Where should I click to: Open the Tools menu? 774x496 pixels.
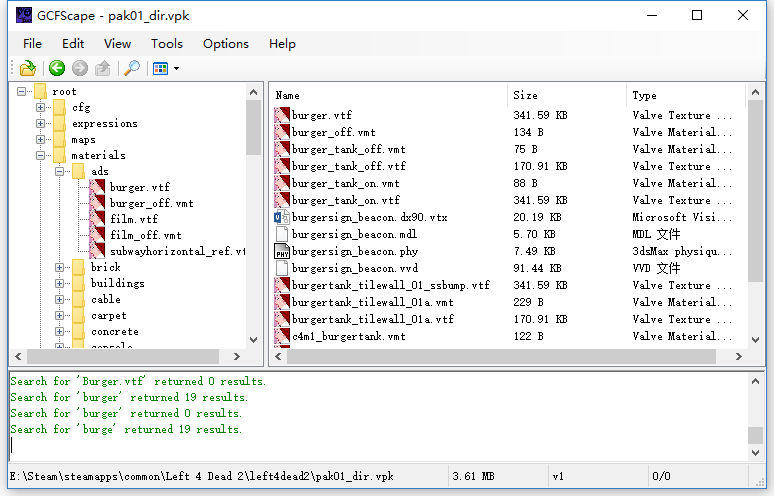pyautogui.click(x=167, y=44)
